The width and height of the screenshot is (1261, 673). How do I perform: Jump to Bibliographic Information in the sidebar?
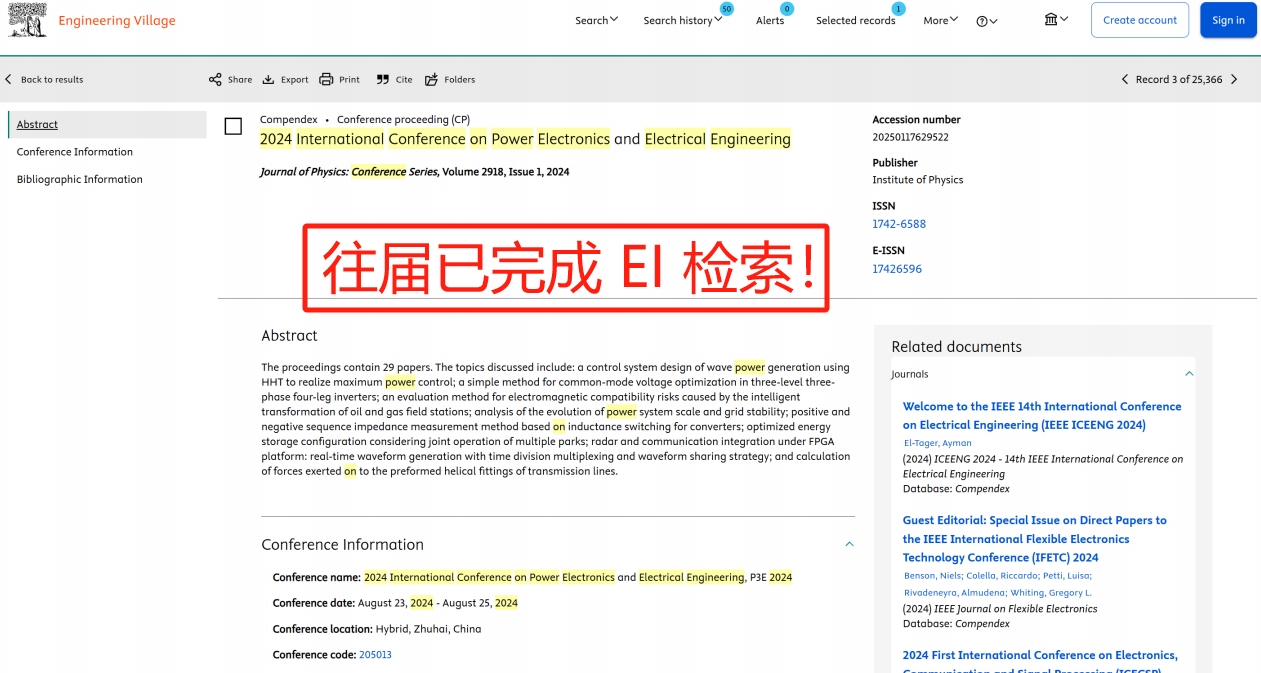click(80, 180)
